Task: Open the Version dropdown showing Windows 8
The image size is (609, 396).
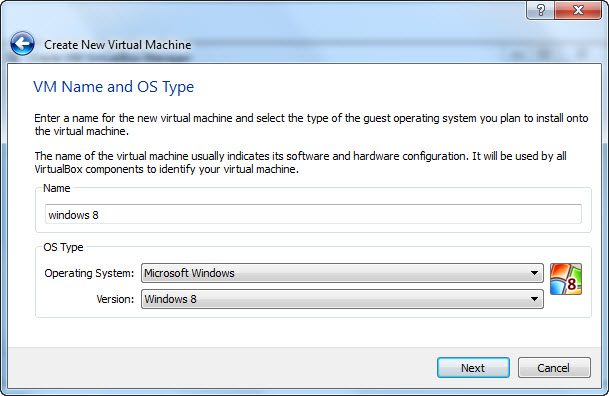Action: point(342,299)
